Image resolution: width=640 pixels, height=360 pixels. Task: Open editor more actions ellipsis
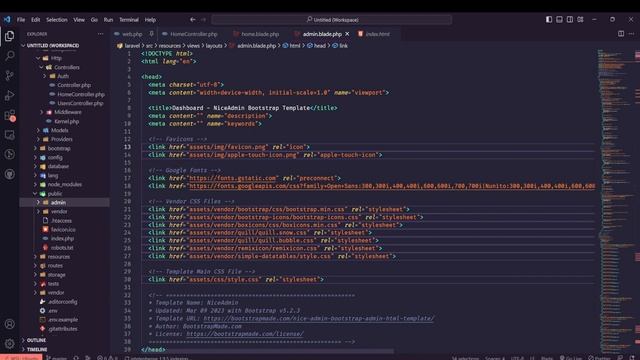click(631, 34)
